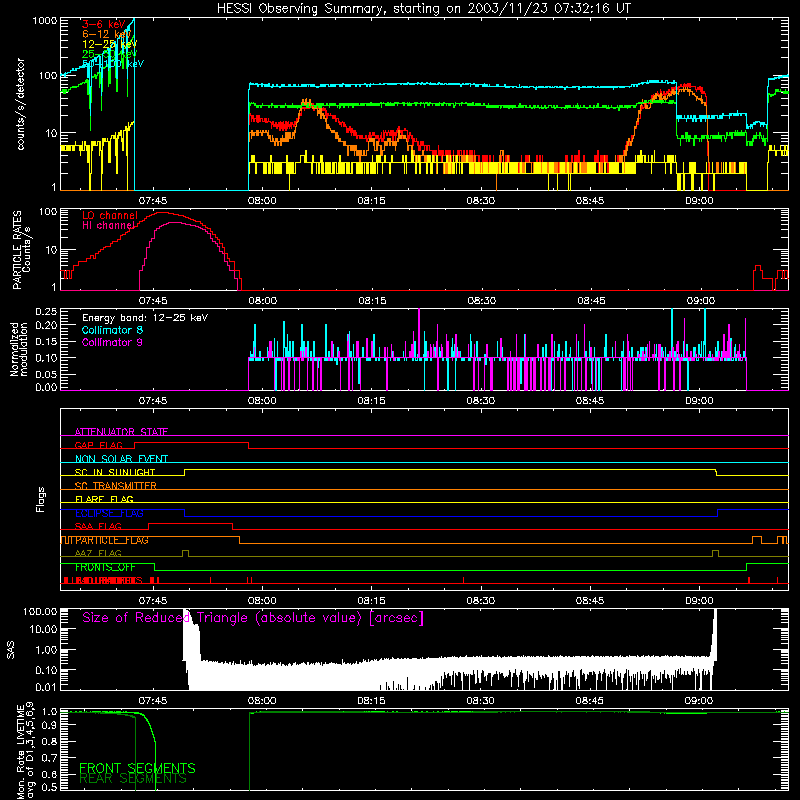The width and height of the screenshot is (800, 800).
Task: Select the 'FRONT SEGMENTS' legend label
Action: (137, 768)
